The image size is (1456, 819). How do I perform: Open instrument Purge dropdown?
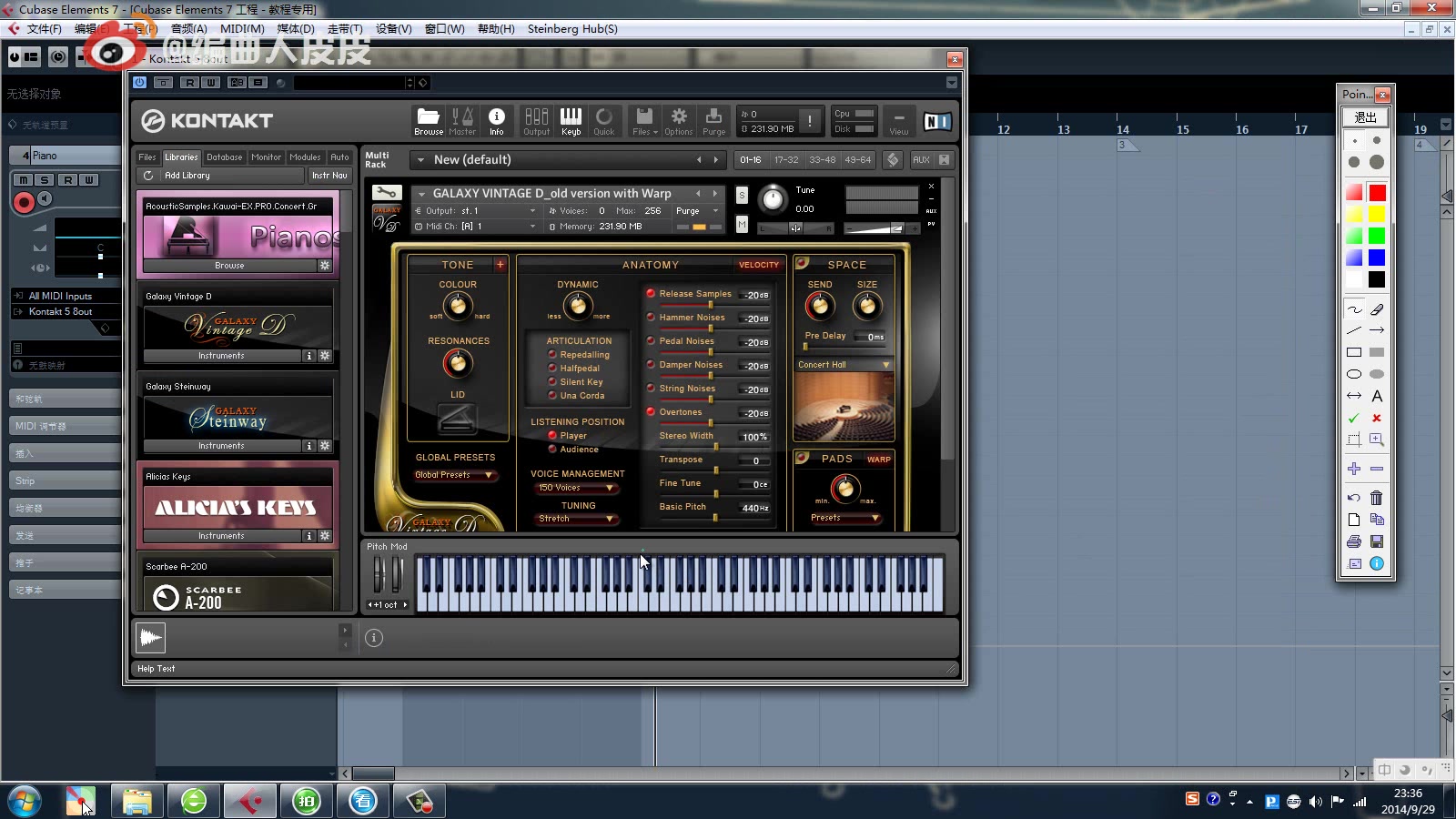(x=697, y=211)
